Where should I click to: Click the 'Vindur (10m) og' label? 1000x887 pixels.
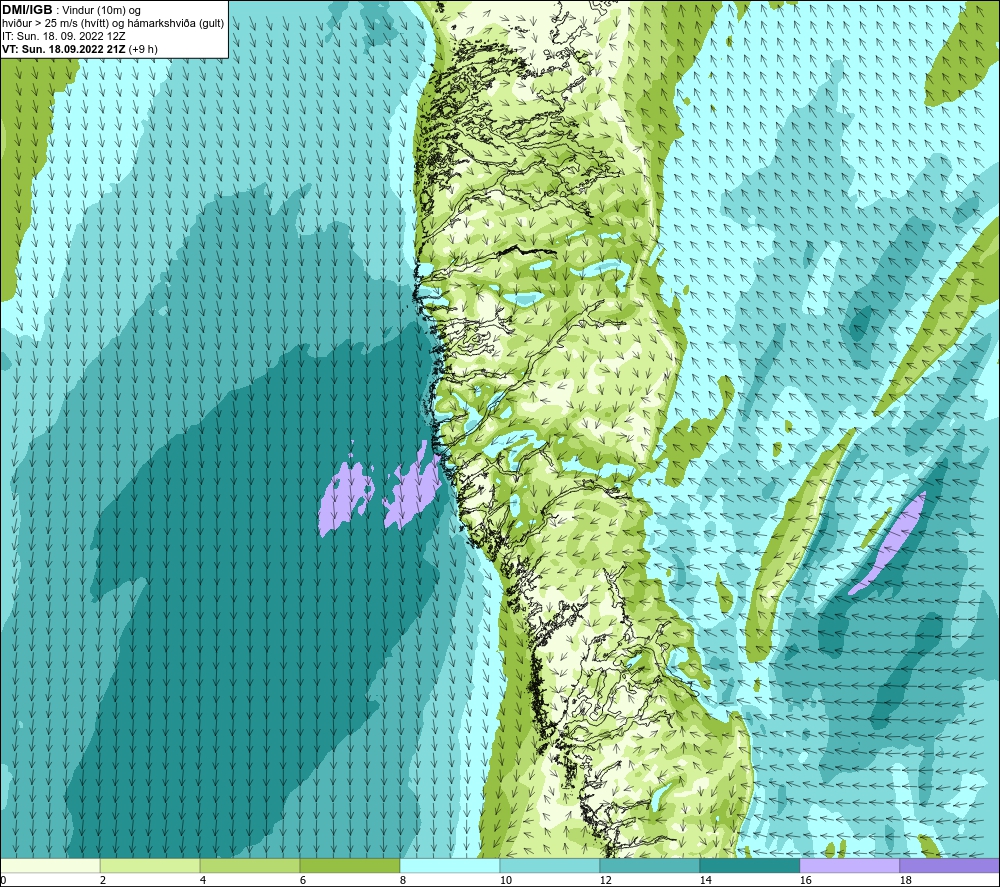click(x=103, y=11)
